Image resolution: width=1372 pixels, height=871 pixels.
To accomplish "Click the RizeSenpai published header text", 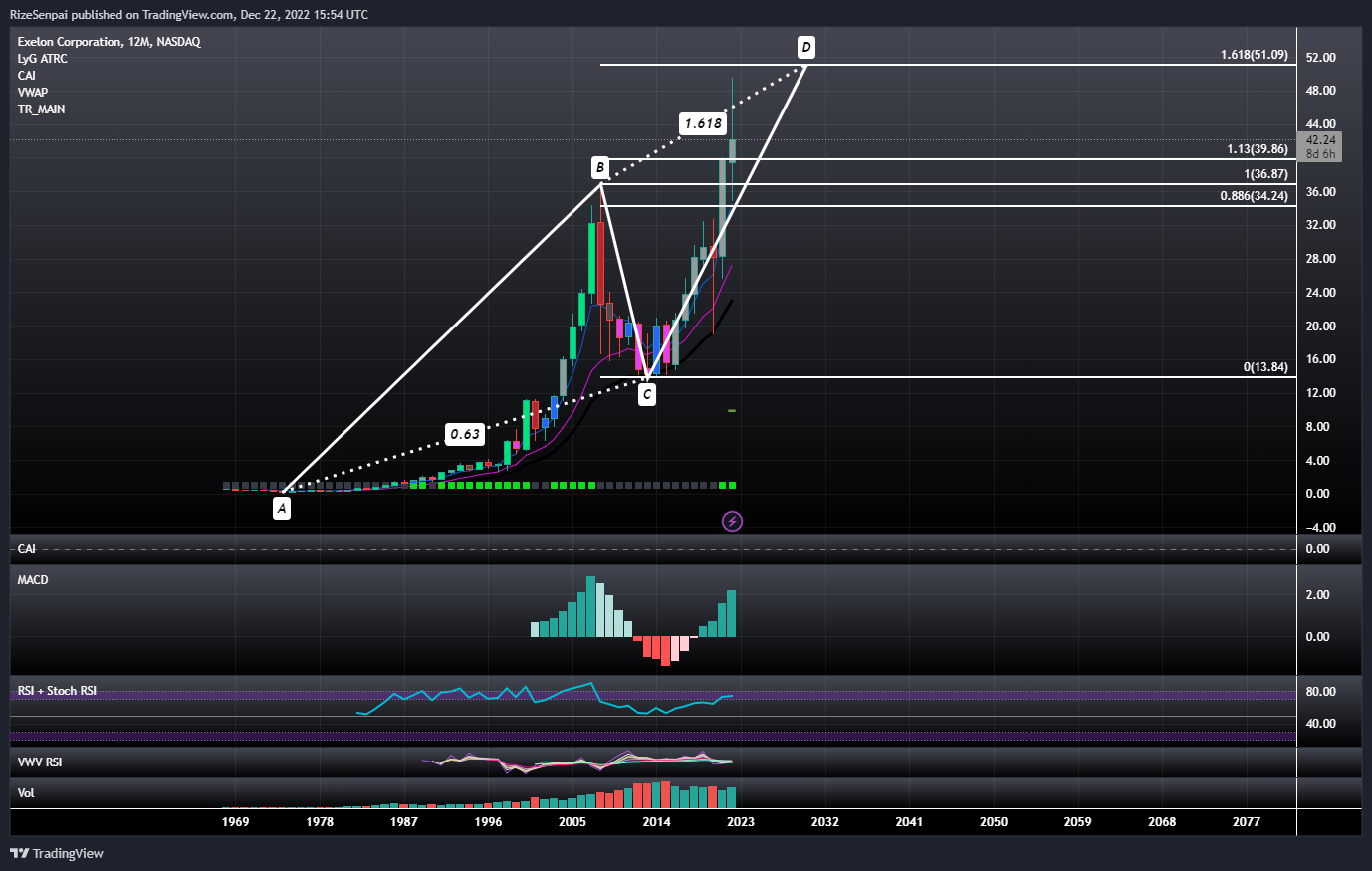I will (189, 15).
